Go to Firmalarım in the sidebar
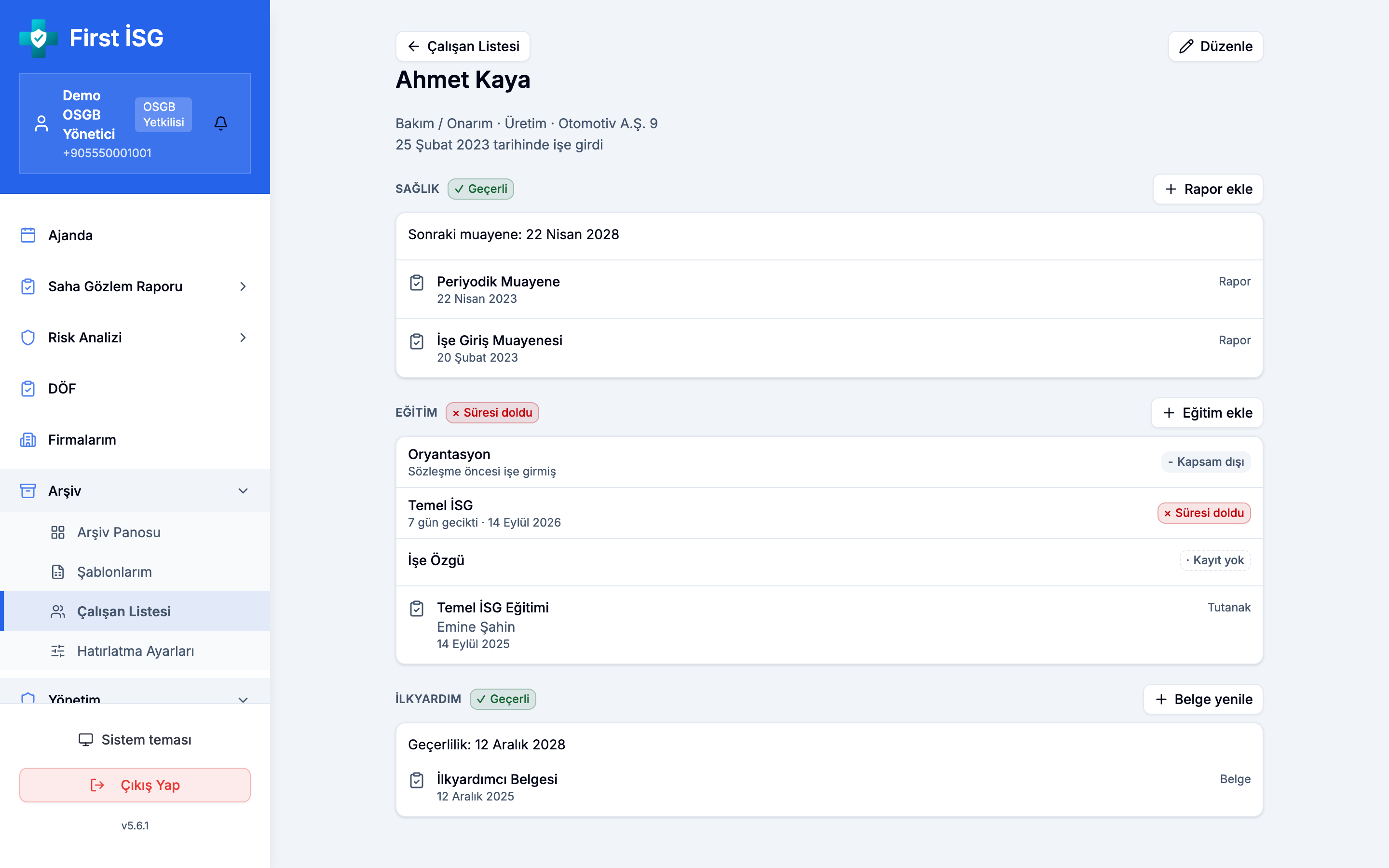Screen dimensions: 1389x868 (x=135, y=440)
